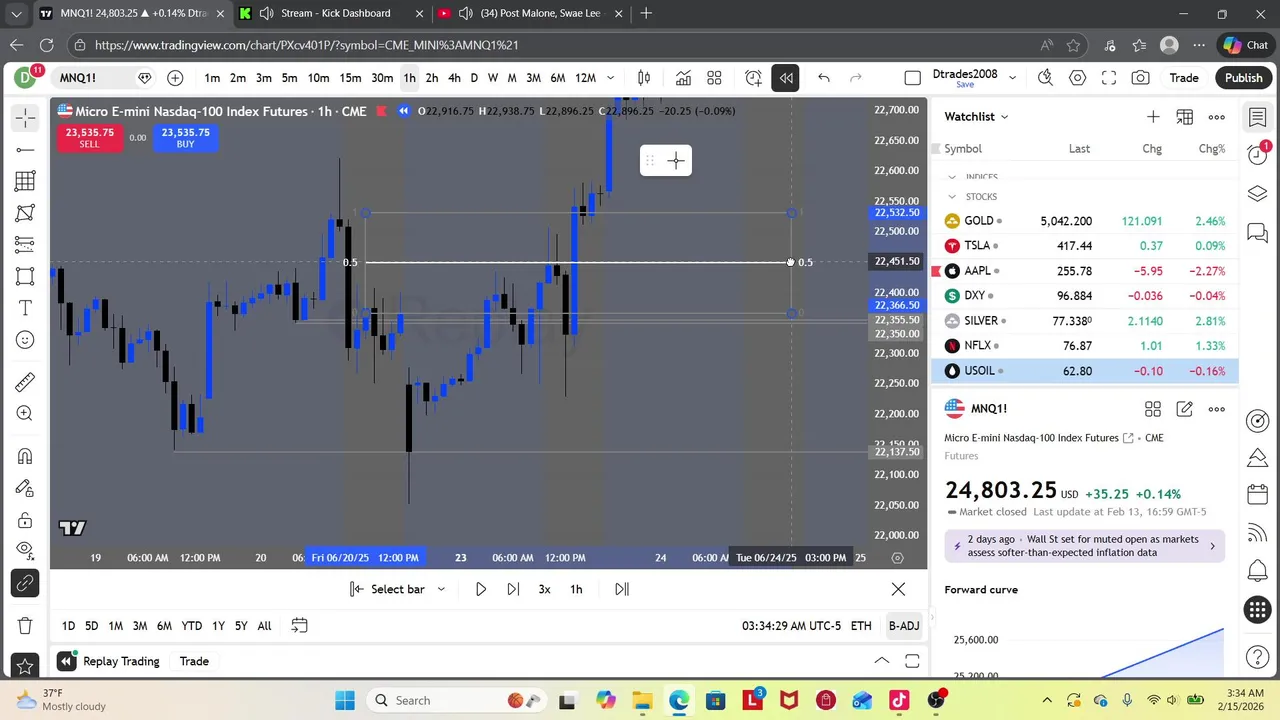Toggle magnet mode for drawings

[25, 456]
